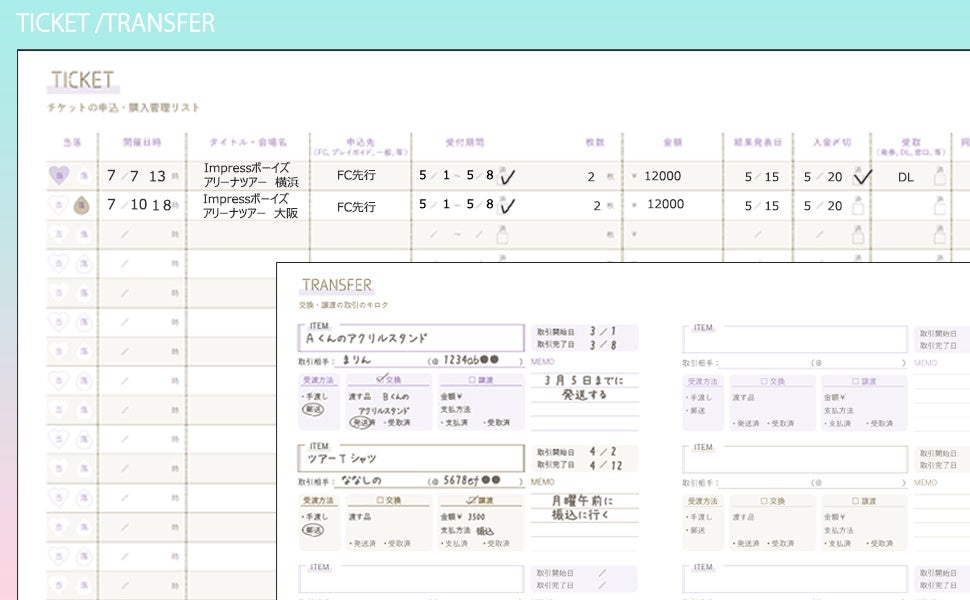This screenshot has height=600, width=970.
Task: Click the 金額 column header
Action: pos(672,142)
